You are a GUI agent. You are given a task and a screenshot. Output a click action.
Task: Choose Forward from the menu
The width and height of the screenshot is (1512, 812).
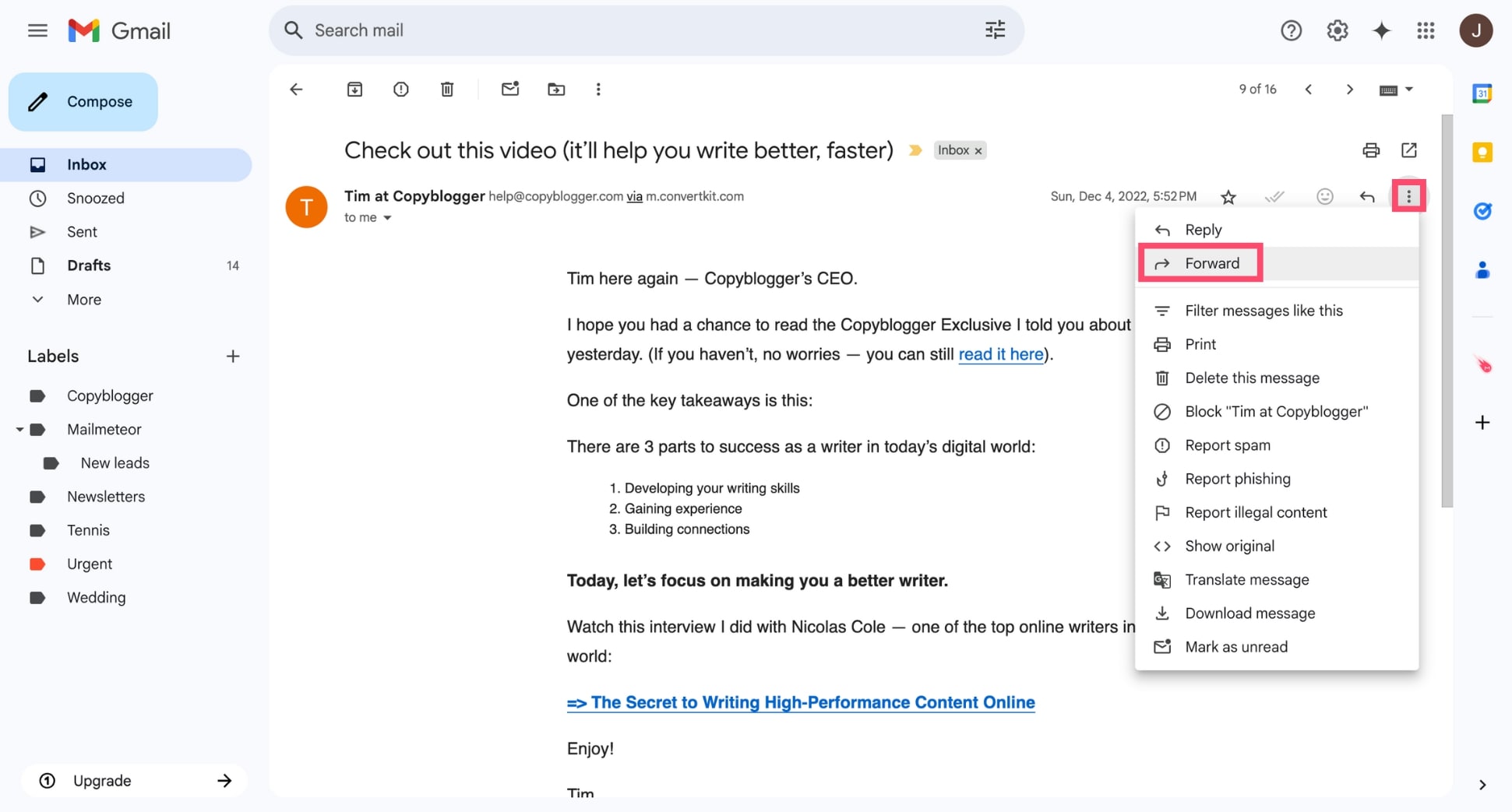click(1276, 263)
